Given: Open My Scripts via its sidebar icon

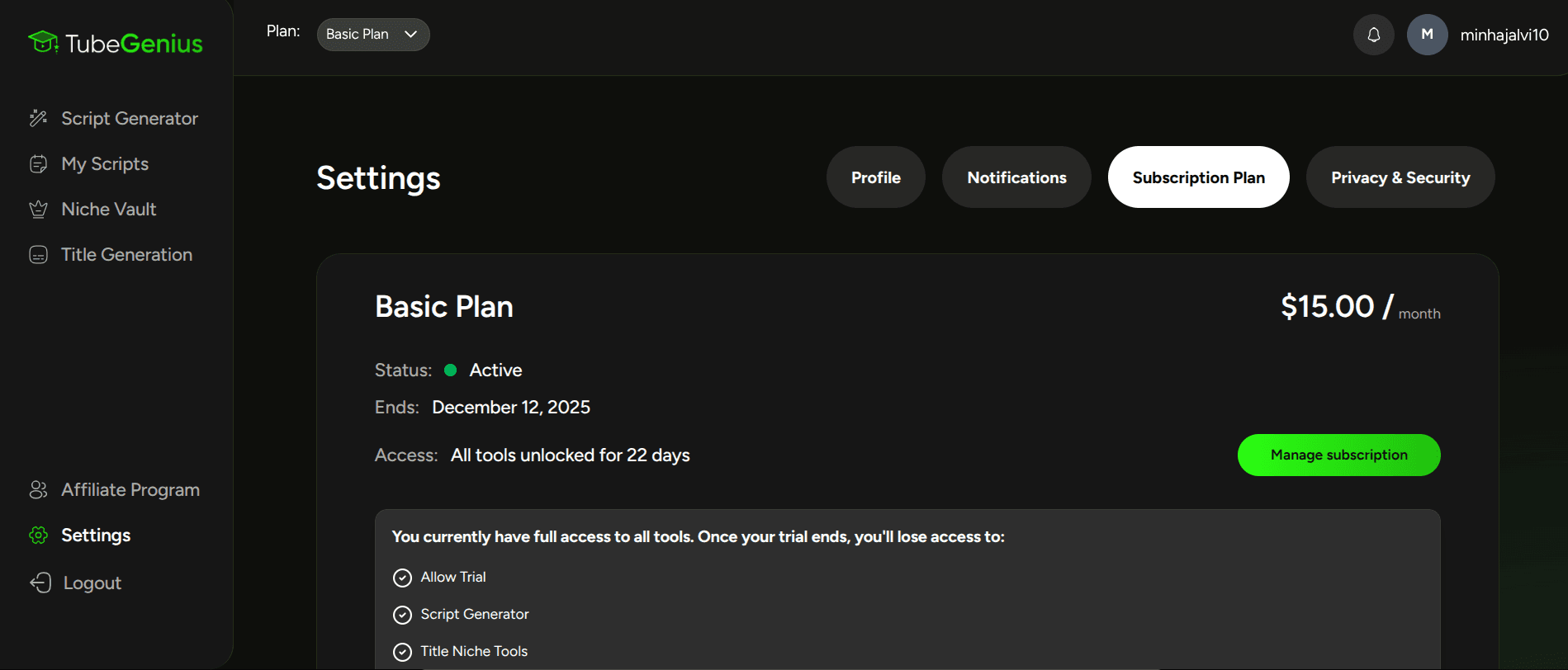Looking at the screenshot, I should pyautogui.click(x=38, y=164).
